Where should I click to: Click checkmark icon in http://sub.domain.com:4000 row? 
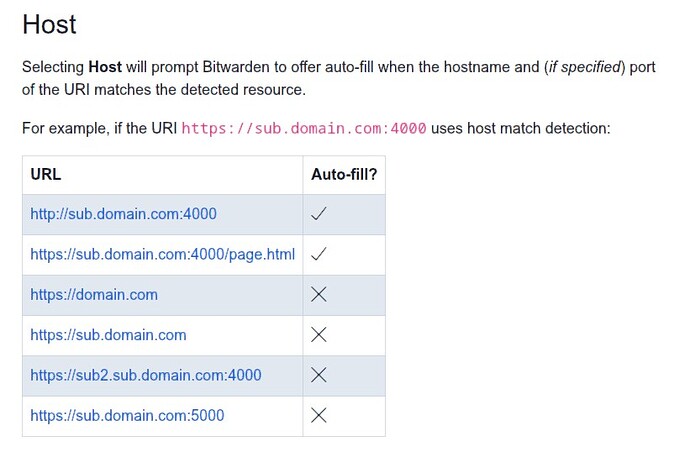click(x=319, y=214)
